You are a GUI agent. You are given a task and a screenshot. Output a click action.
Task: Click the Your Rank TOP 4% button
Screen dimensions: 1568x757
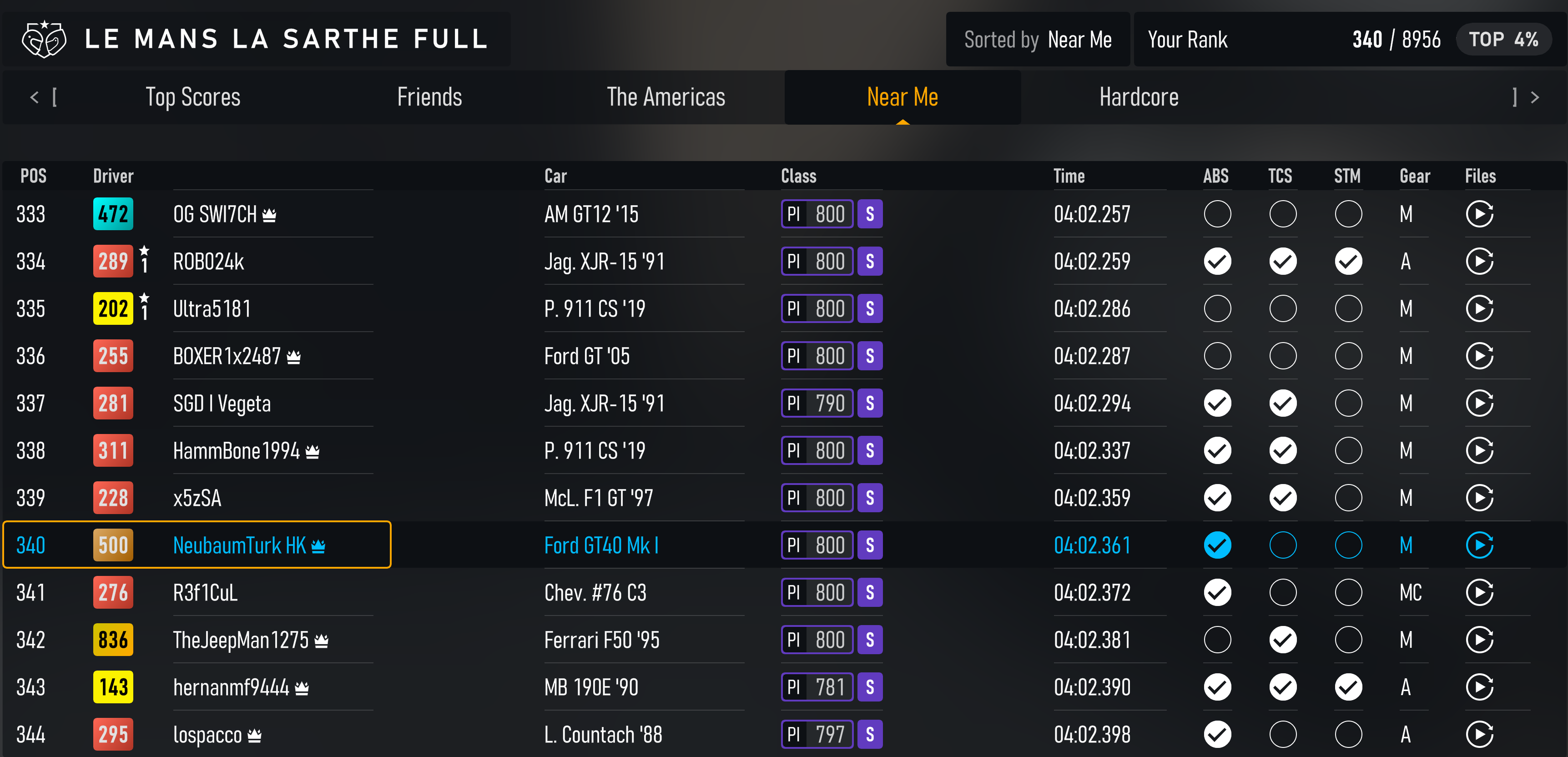click(1503, 39)
